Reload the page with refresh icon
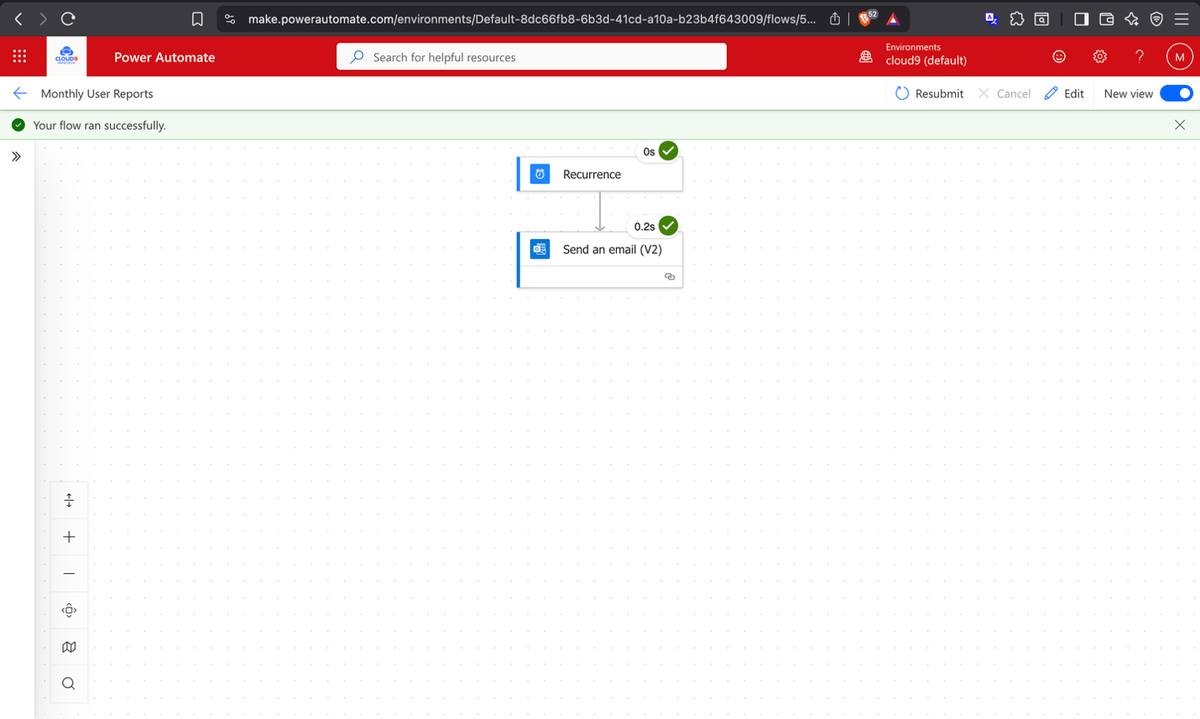The width and height of the screenshot is (1200, 719). (x=69, y=18)
